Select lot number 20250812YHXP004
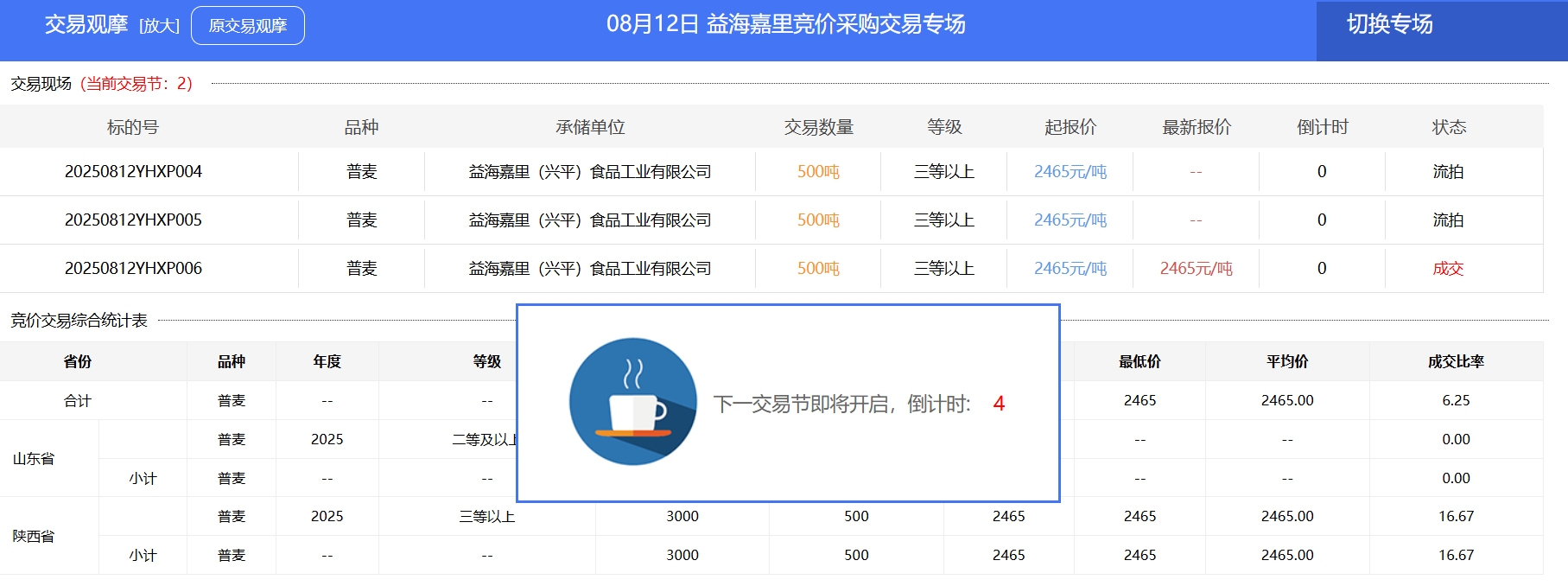 pyautogui.click(x=133, y=172)
